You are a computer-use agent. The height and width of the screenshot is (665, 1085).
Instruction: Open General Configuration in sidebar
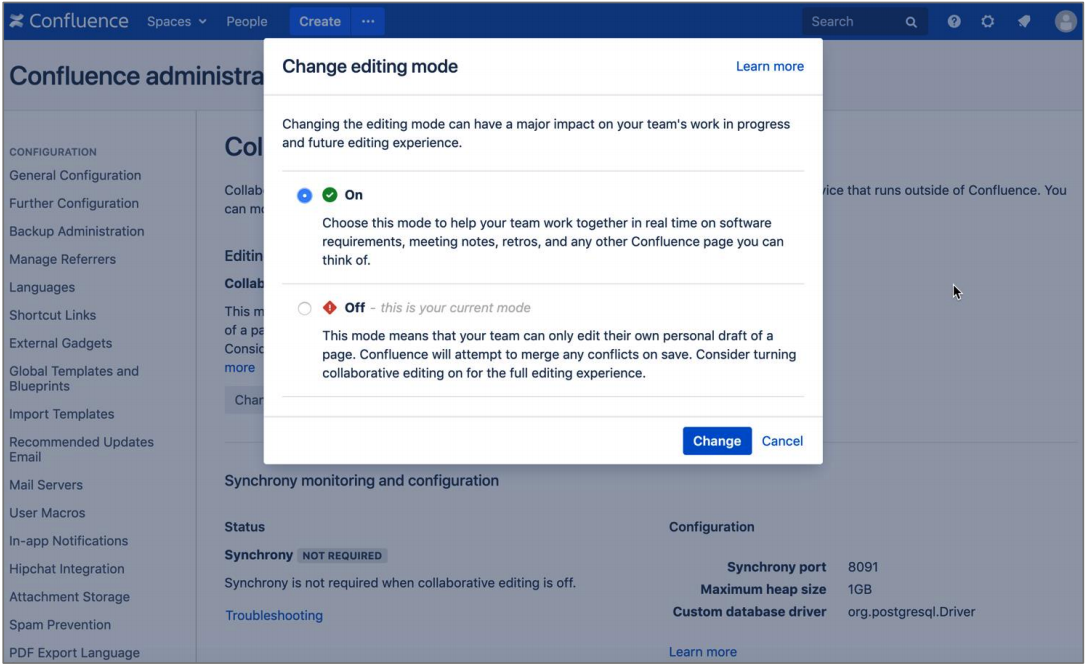click(75, 175)
